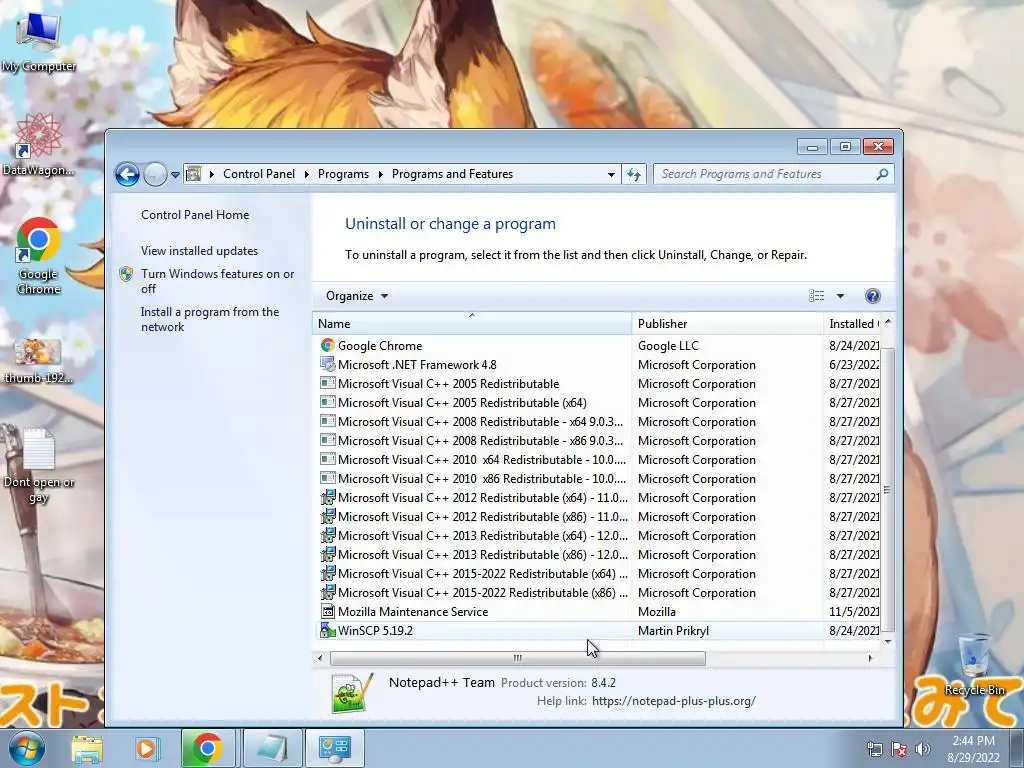Select Microsoft Visual C++ 2005 Redistributable (x64) row
The width and height of the screenshot is (1024, 768).
(x=598, y=403)
